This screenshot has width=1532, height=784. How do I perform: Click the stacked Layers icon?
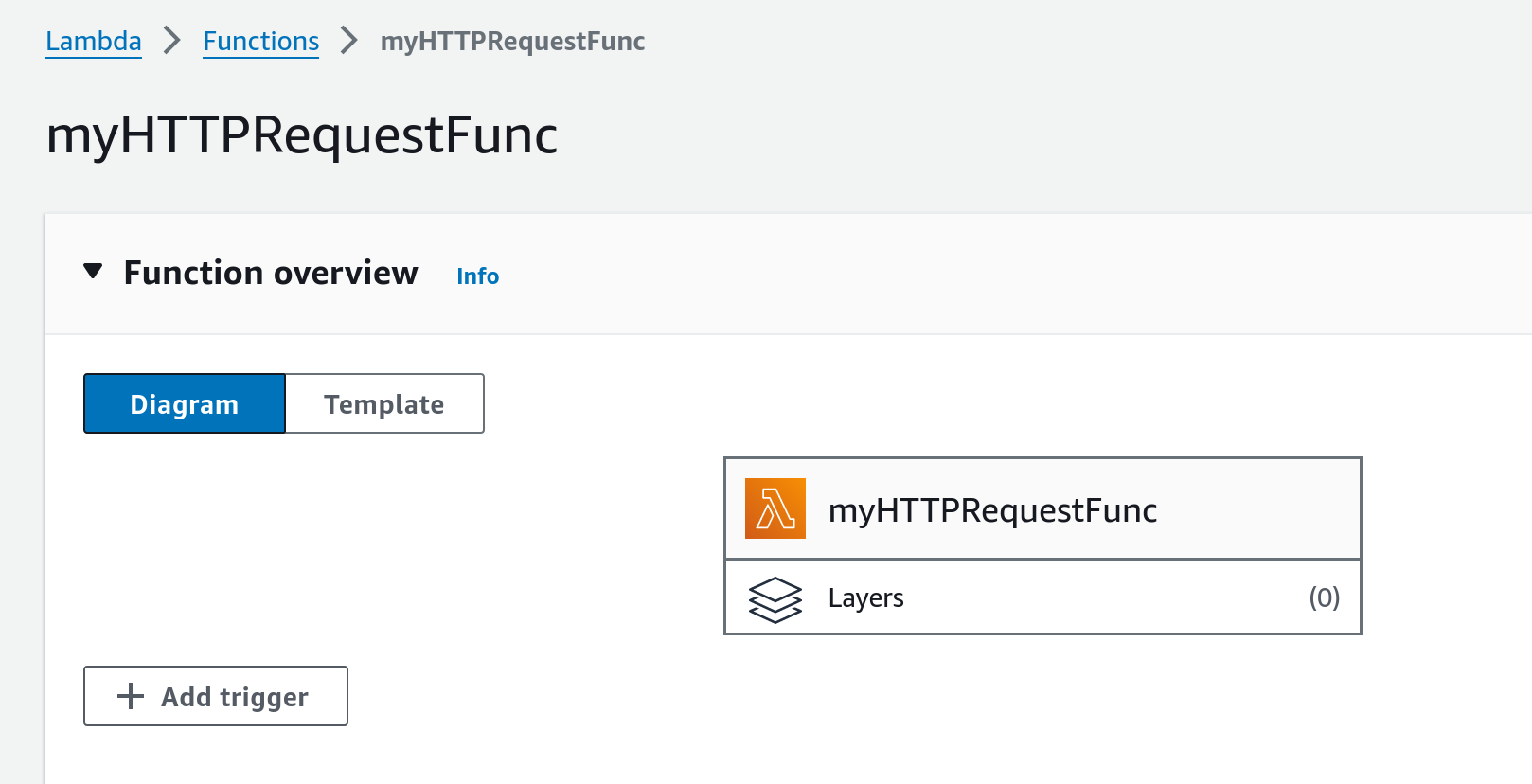[775, 599]
